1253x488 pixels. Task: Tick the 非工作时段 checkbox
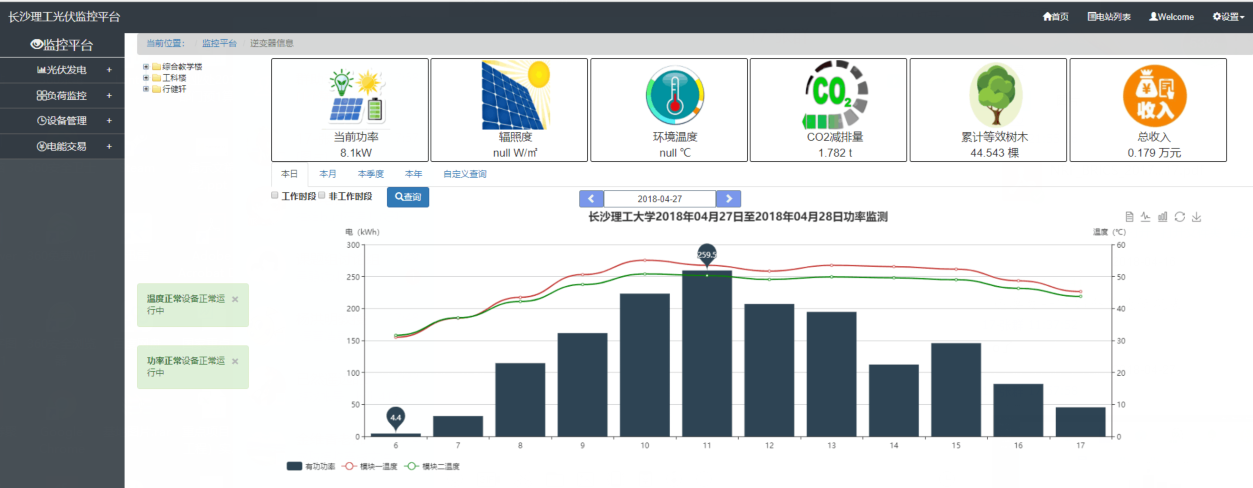click(x=321, y=196)
